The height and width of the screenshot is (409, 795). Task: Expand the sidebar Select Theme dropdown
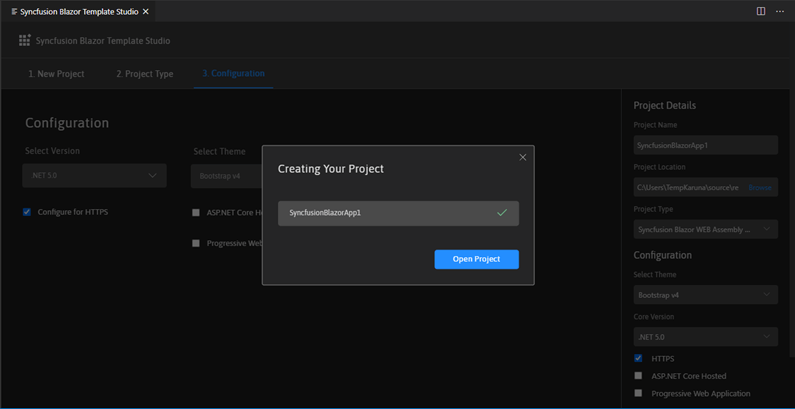tap(705, 295)
